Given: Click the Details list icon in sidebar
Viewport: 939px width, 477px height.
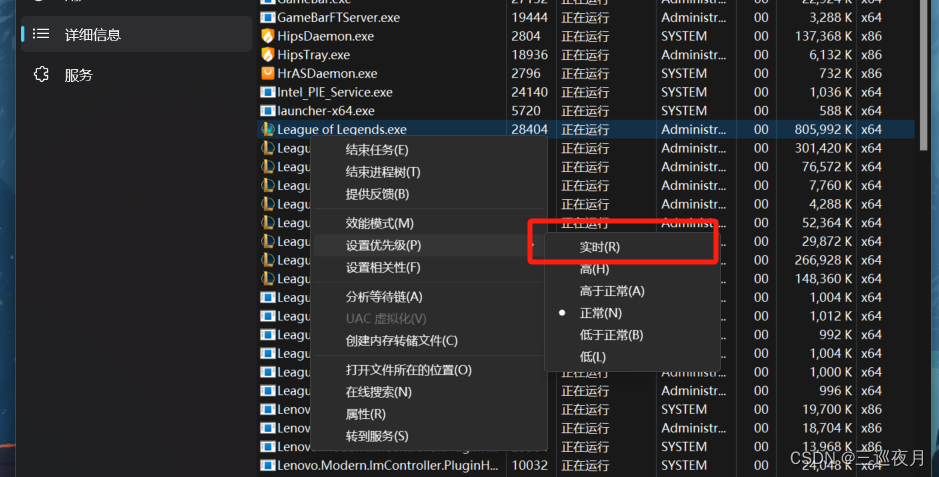Looking at the screenshot, I should pyautogui.click(x=41, y=34).
